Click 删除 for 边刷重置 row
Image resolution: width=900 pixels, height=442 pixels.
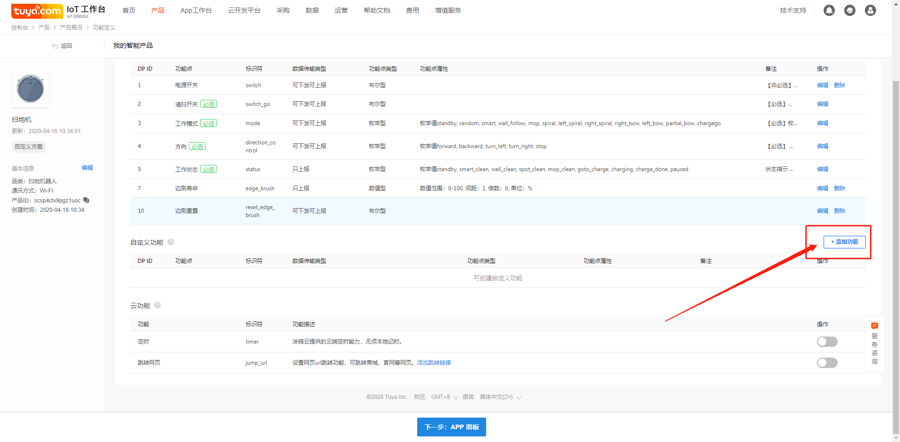tap(839, 211)
